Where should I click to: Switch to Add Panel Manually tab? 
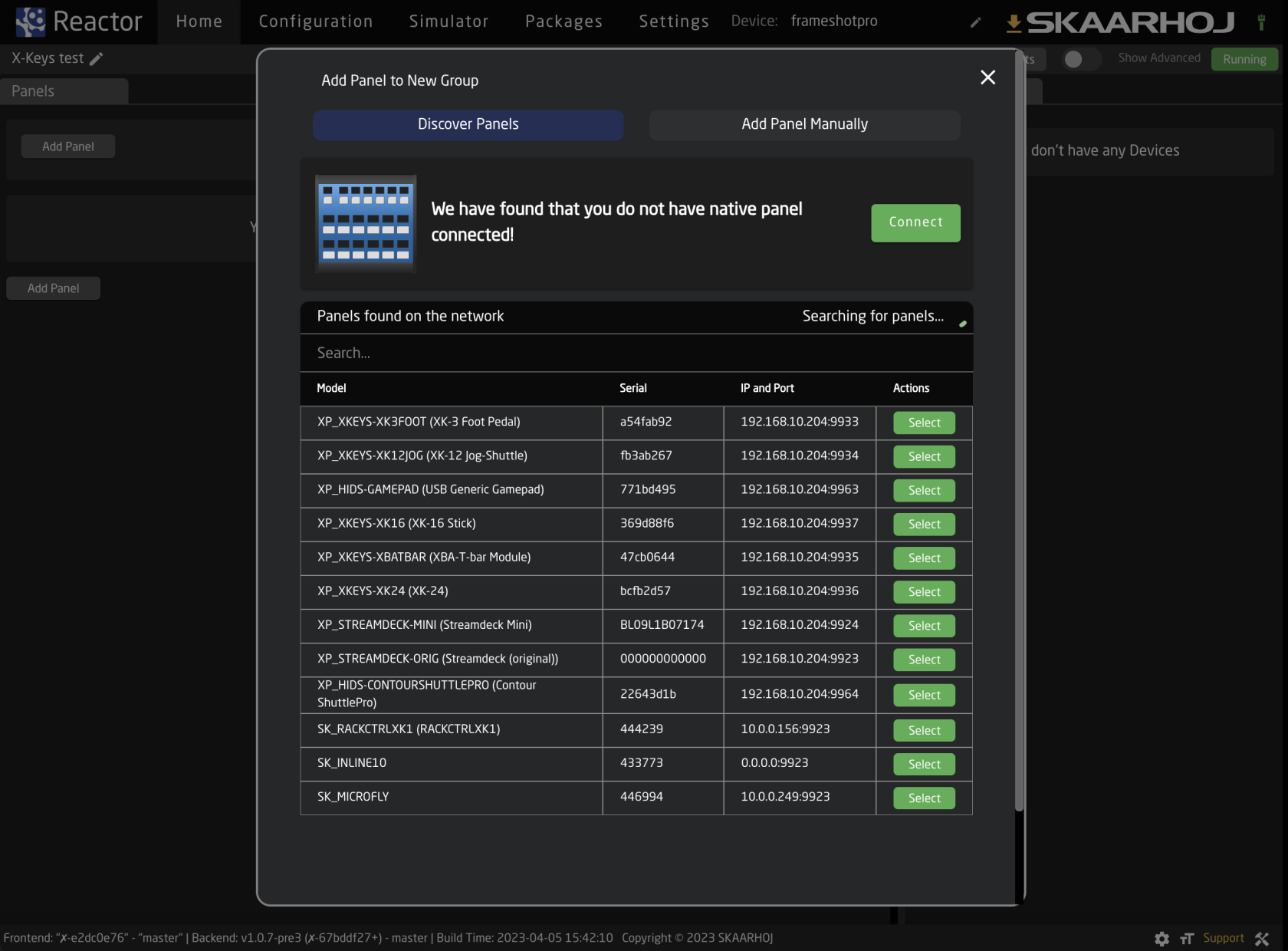[805, 124]
